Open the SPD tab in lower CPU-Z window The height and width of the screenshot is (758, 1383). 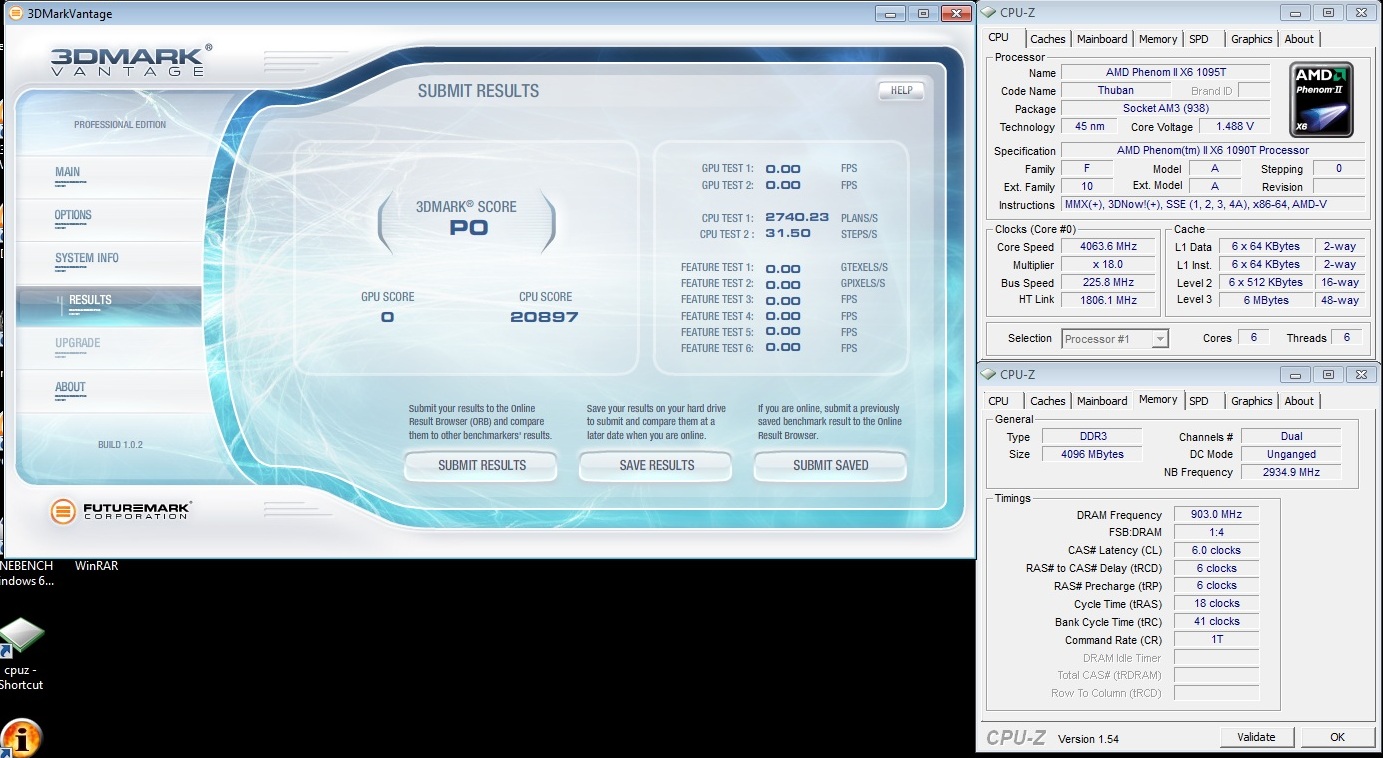pyautogui.click(x=1199, y=401)
